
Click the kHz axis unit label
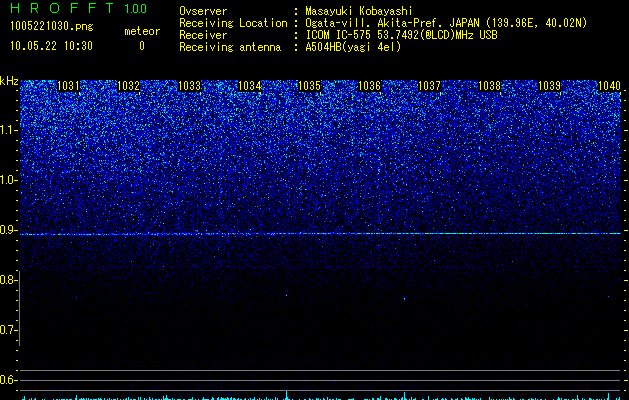(9, 81)
